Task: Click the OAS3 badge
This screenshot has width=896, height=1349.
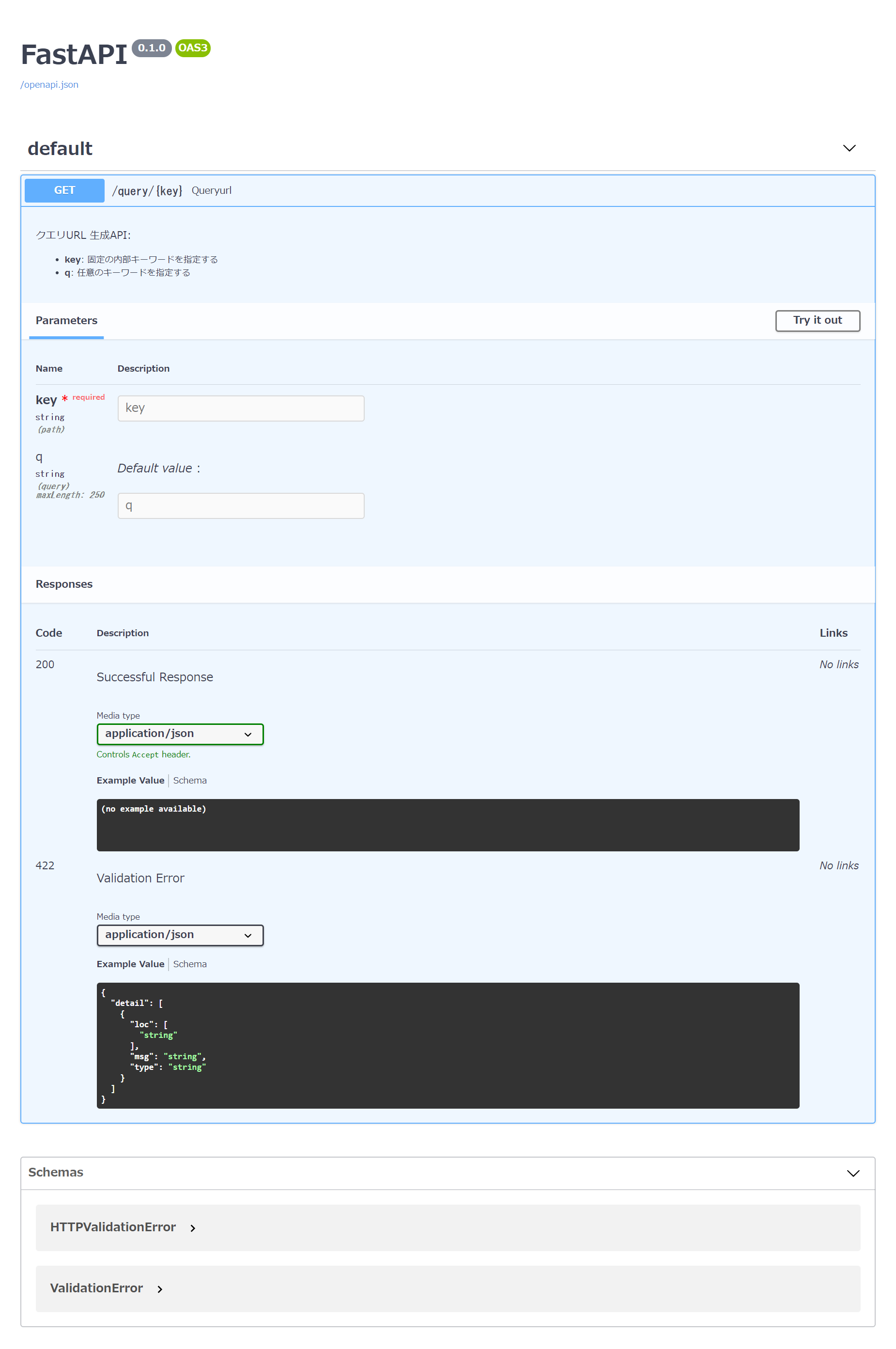Action: tap(192, 48)
